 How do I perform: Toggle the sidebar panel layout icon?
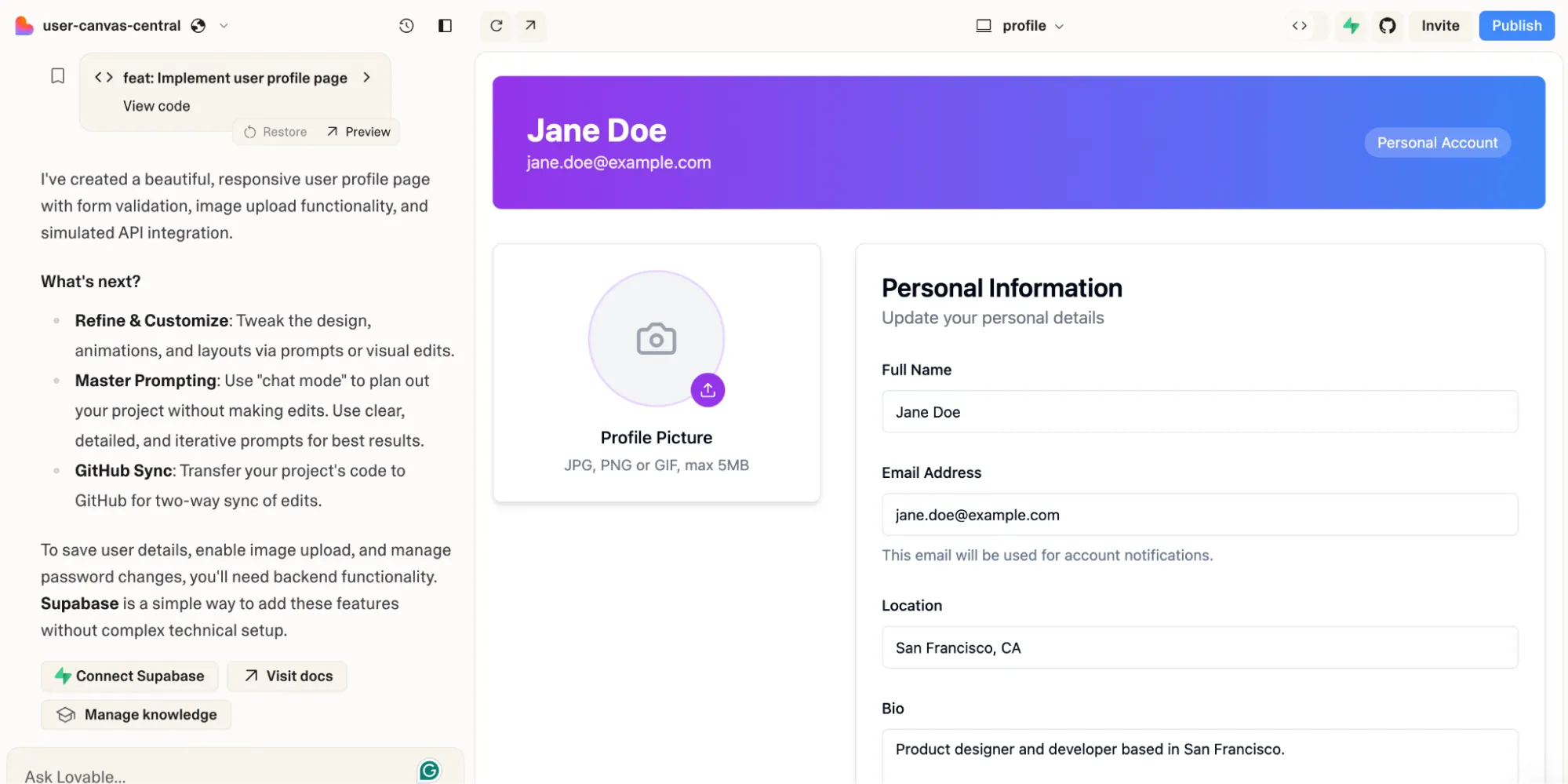[445, 26]
